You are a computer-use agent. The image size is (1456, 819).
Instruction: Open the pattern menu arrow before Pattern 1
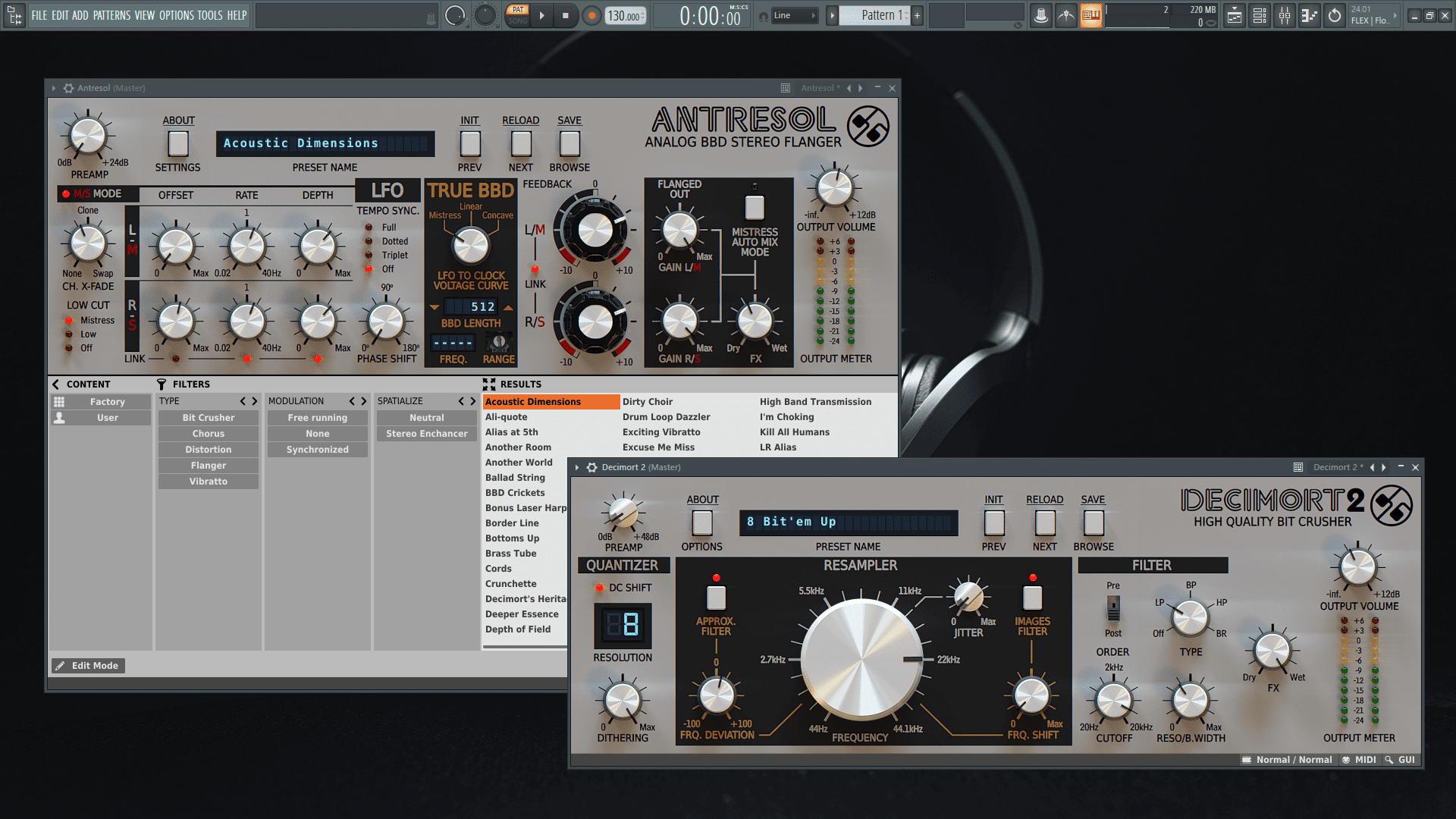832,15
